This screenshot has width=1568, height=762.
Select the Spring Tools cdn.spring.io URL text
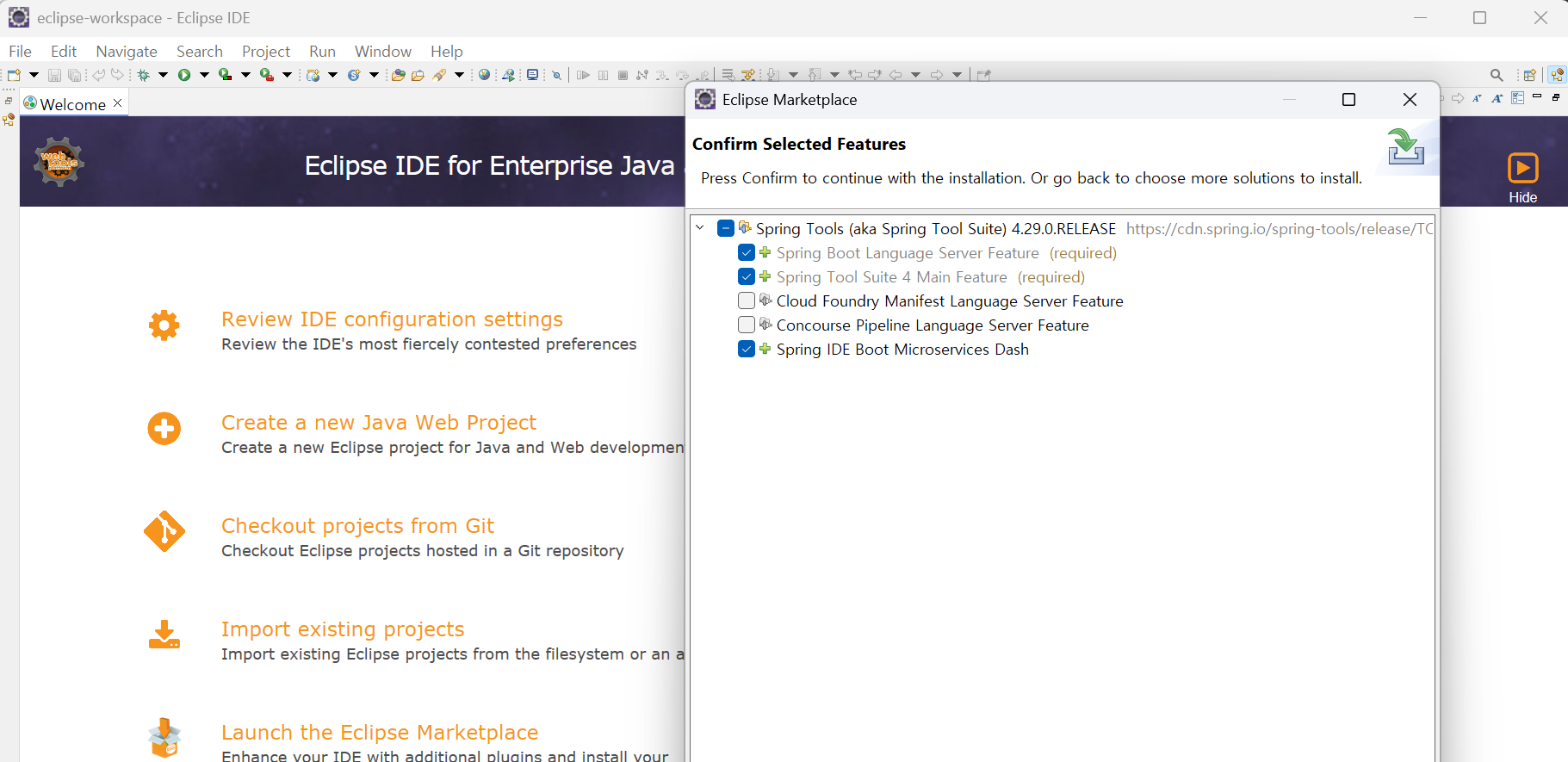(1280, 229)
